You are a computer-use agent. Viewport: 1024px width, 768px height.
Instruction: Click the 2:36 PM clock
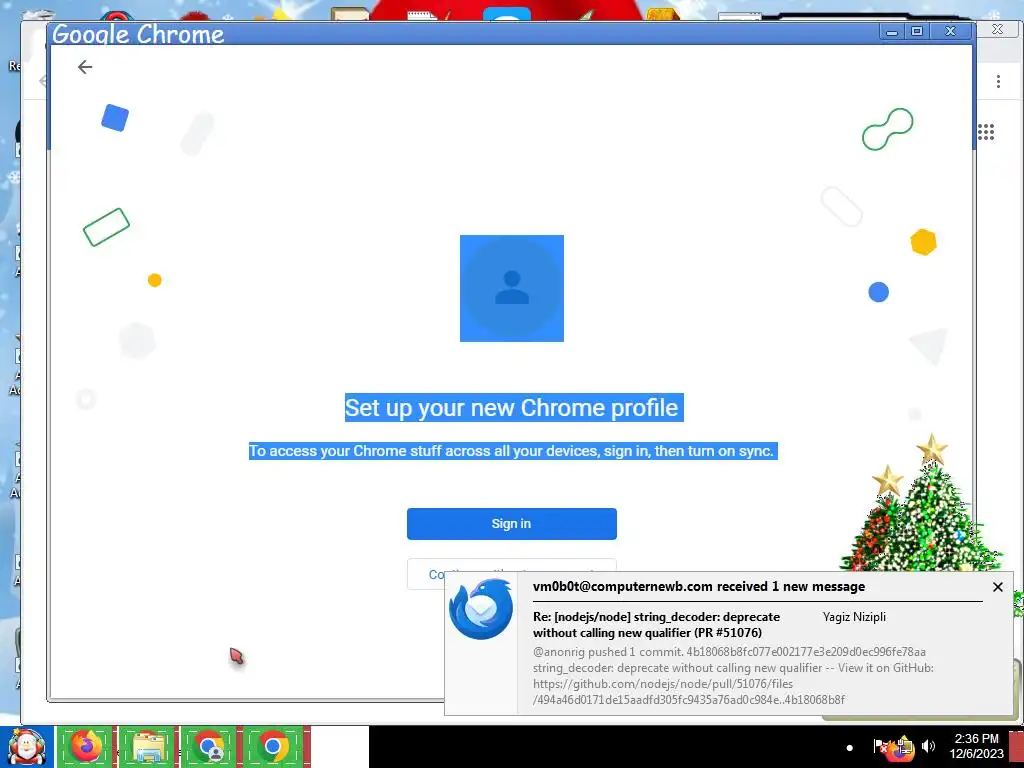[976, 746]
